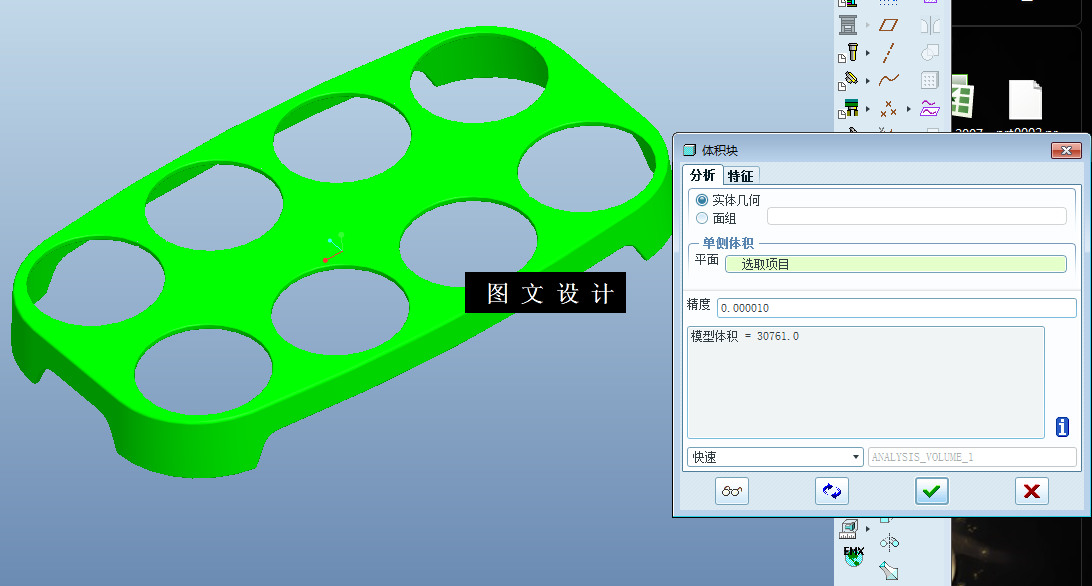Select the datum point tool icon
The height and width of the screenshot is (586, 1092).
pos(889,108)
